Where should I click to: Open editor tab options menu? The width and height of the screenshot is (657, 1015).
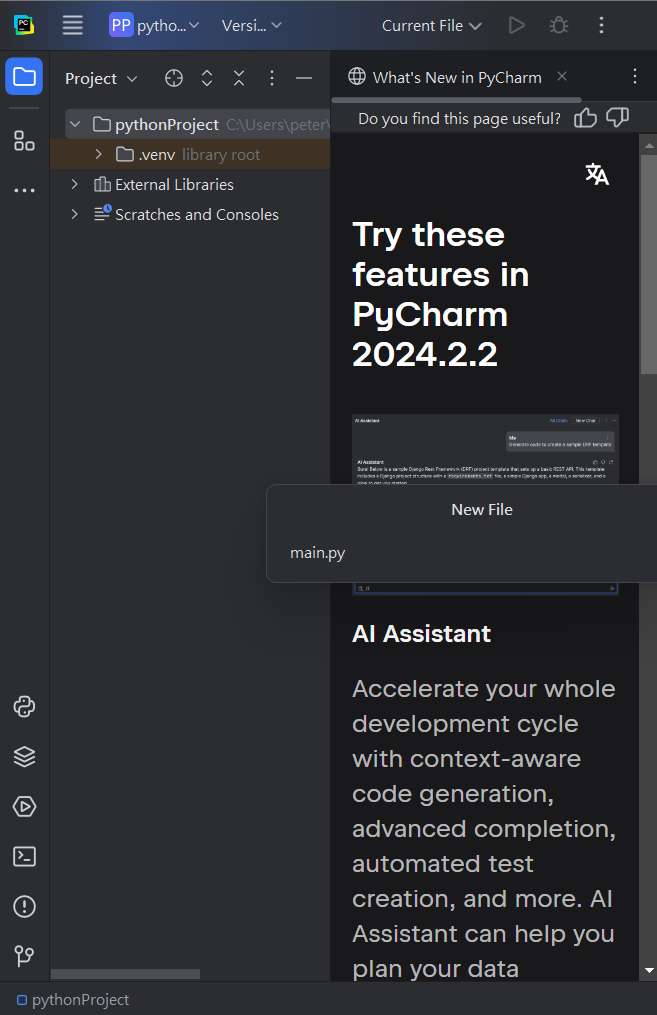click(x=634, y=76)
